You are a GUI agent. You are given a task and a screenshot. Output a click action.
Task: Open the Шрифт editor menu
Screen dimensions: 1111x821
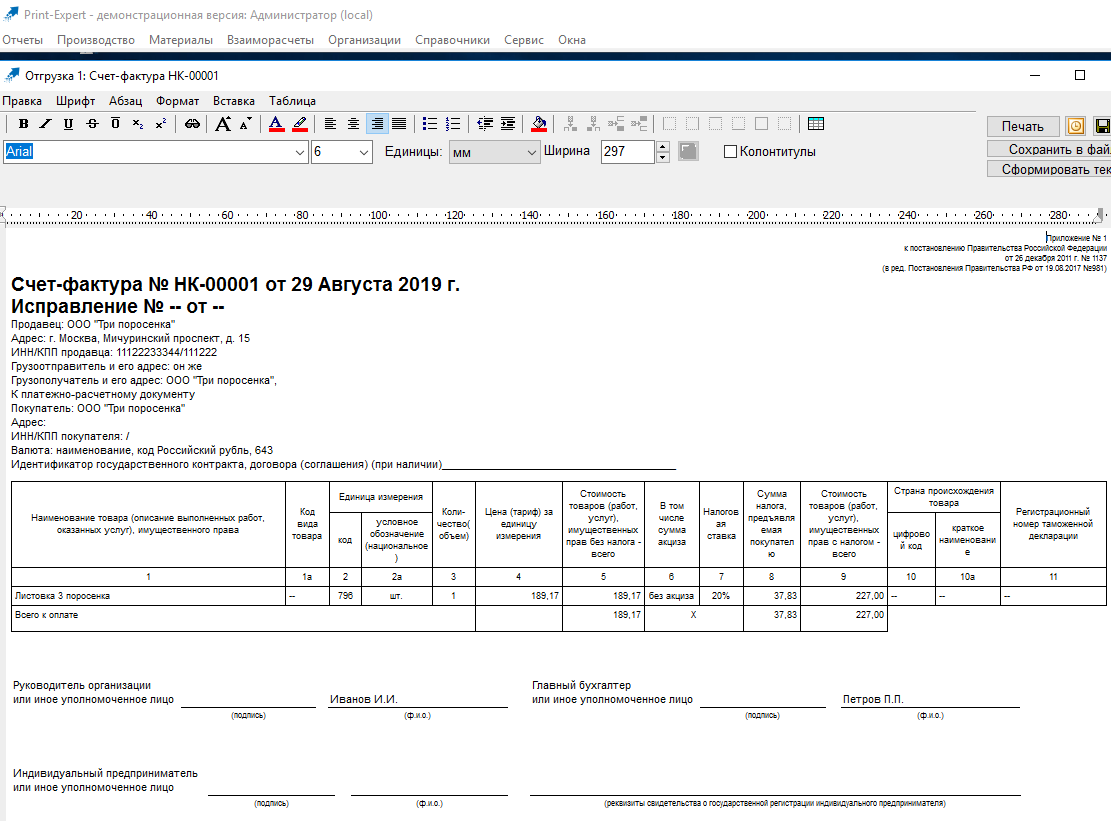click(76, 101)
